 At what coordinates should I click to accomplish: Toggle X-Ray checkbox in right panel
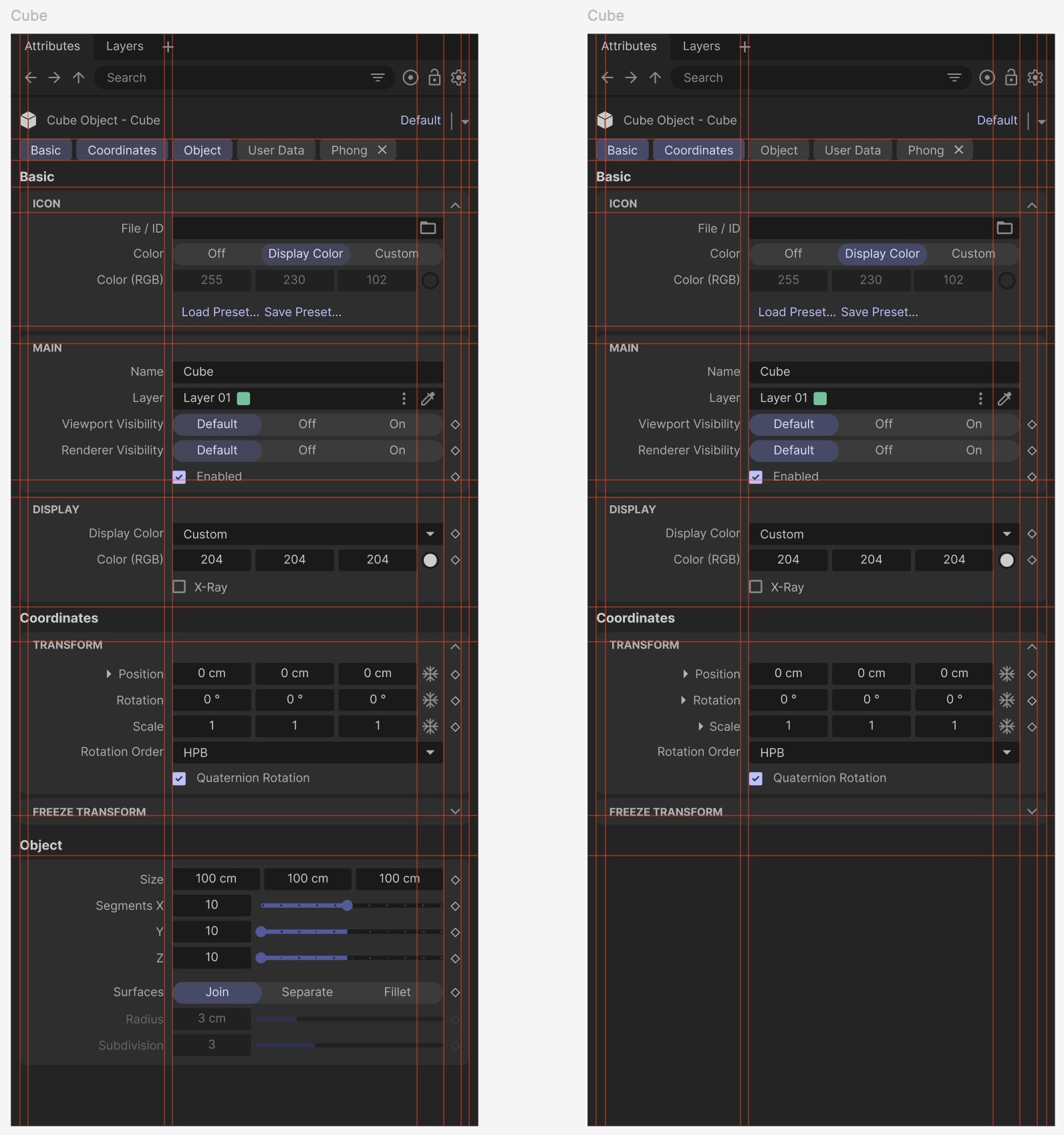pyautogui.click(x=756, y=587)
